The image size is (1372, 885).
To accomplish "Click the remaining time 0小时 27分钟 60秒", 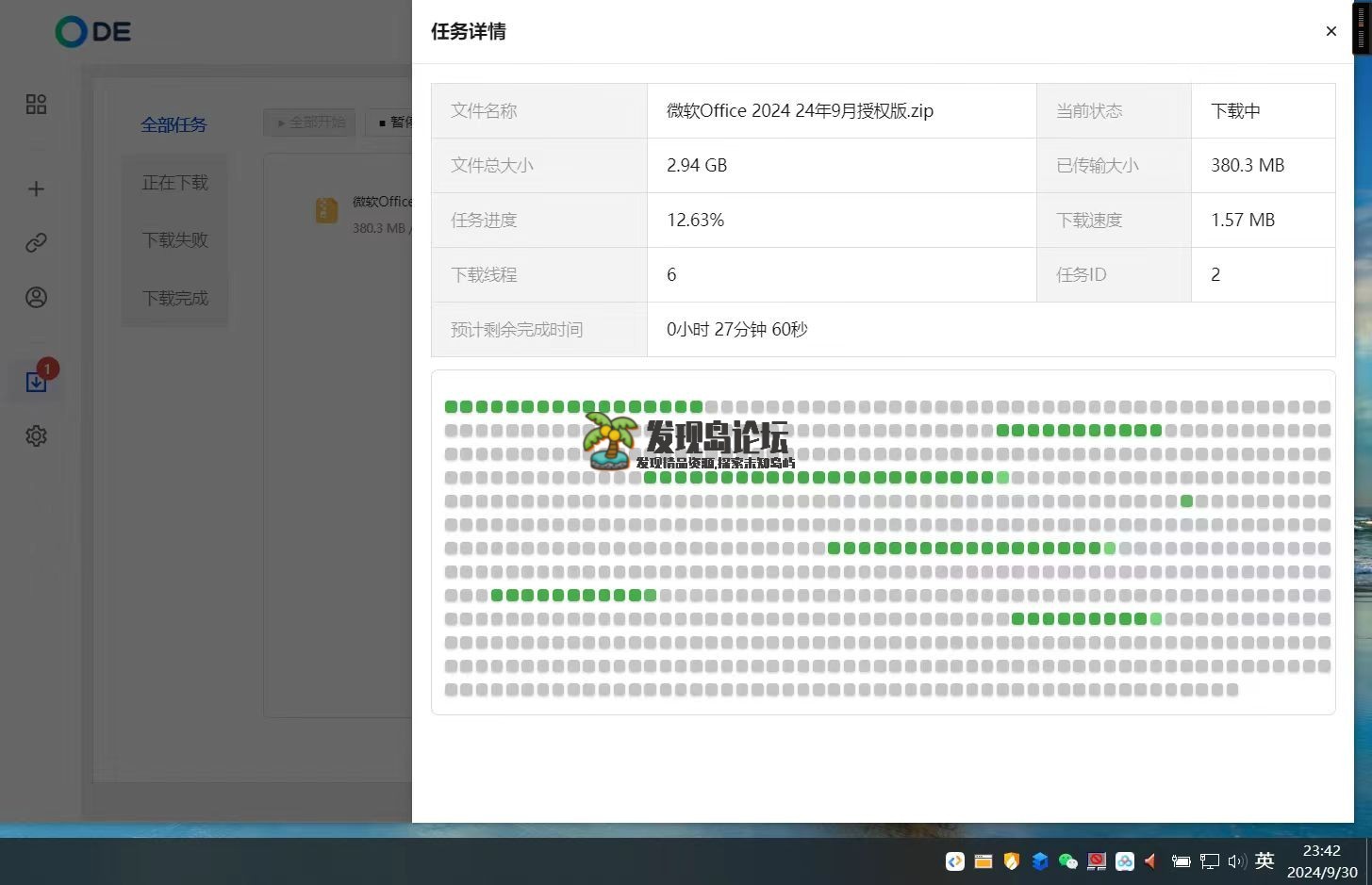I will coord(737,329).
